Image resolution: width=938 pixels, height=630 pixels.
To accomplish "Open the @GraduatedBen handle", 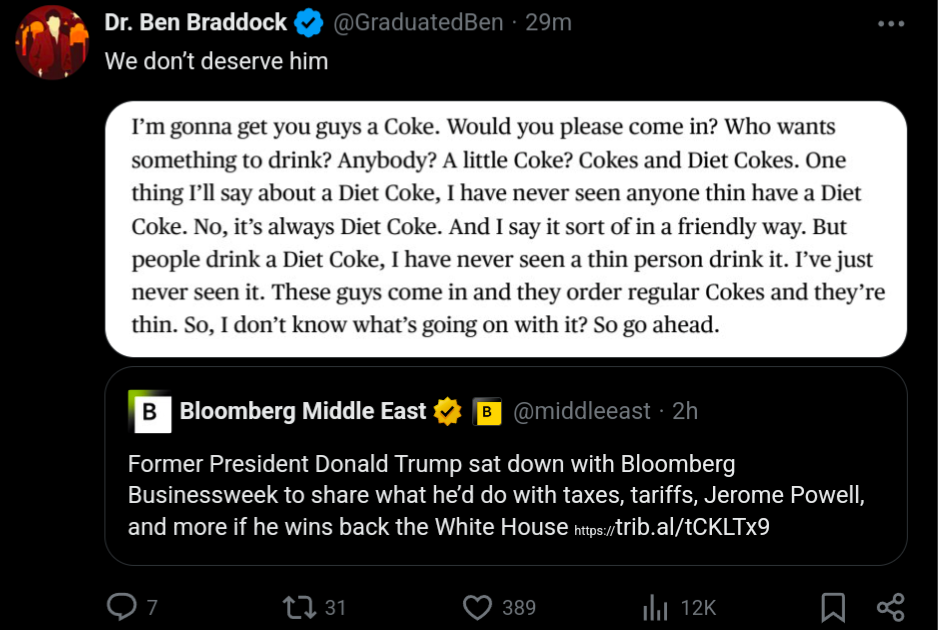I will point(418,23).
